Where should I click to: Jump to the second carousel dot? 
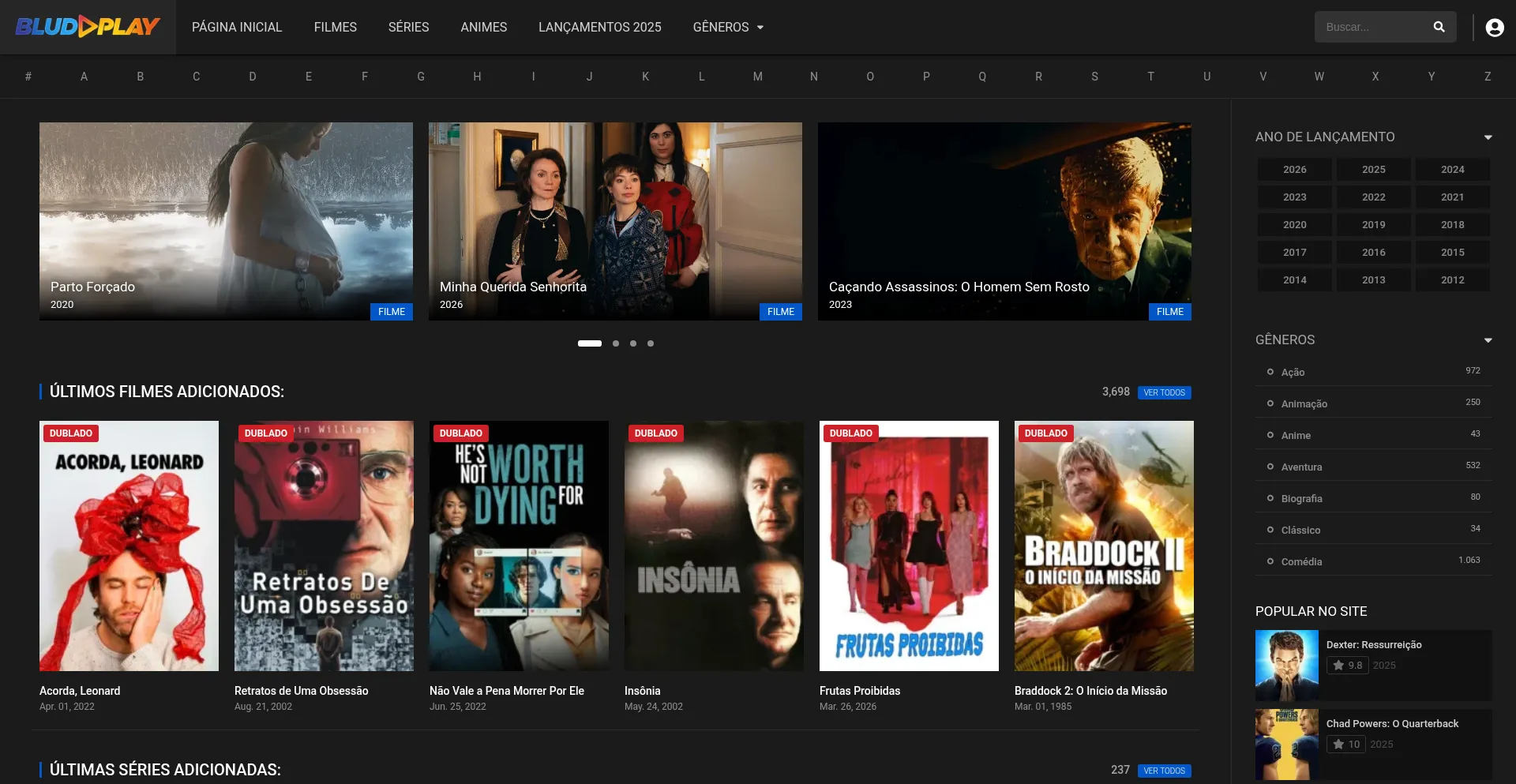616,343
